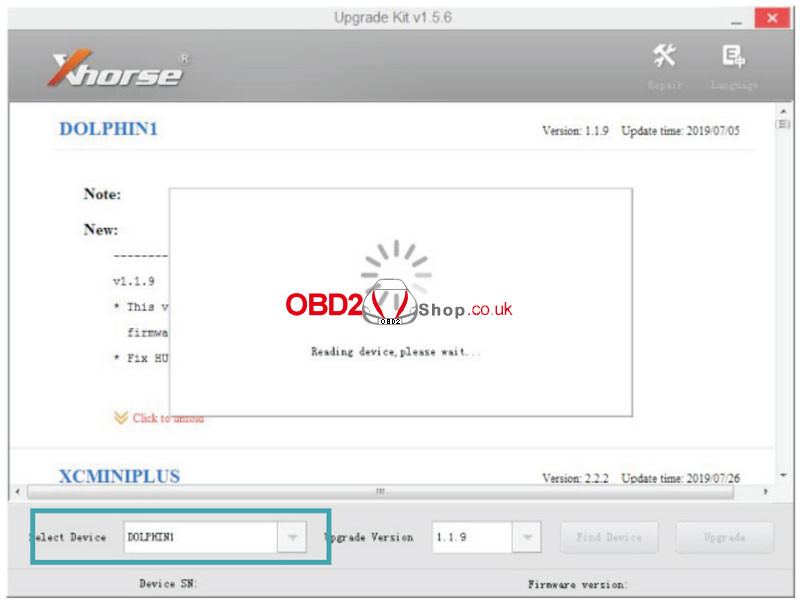Close the Upgrade Kit window
This screenshot has height=602, width=800.
point(772,18)
